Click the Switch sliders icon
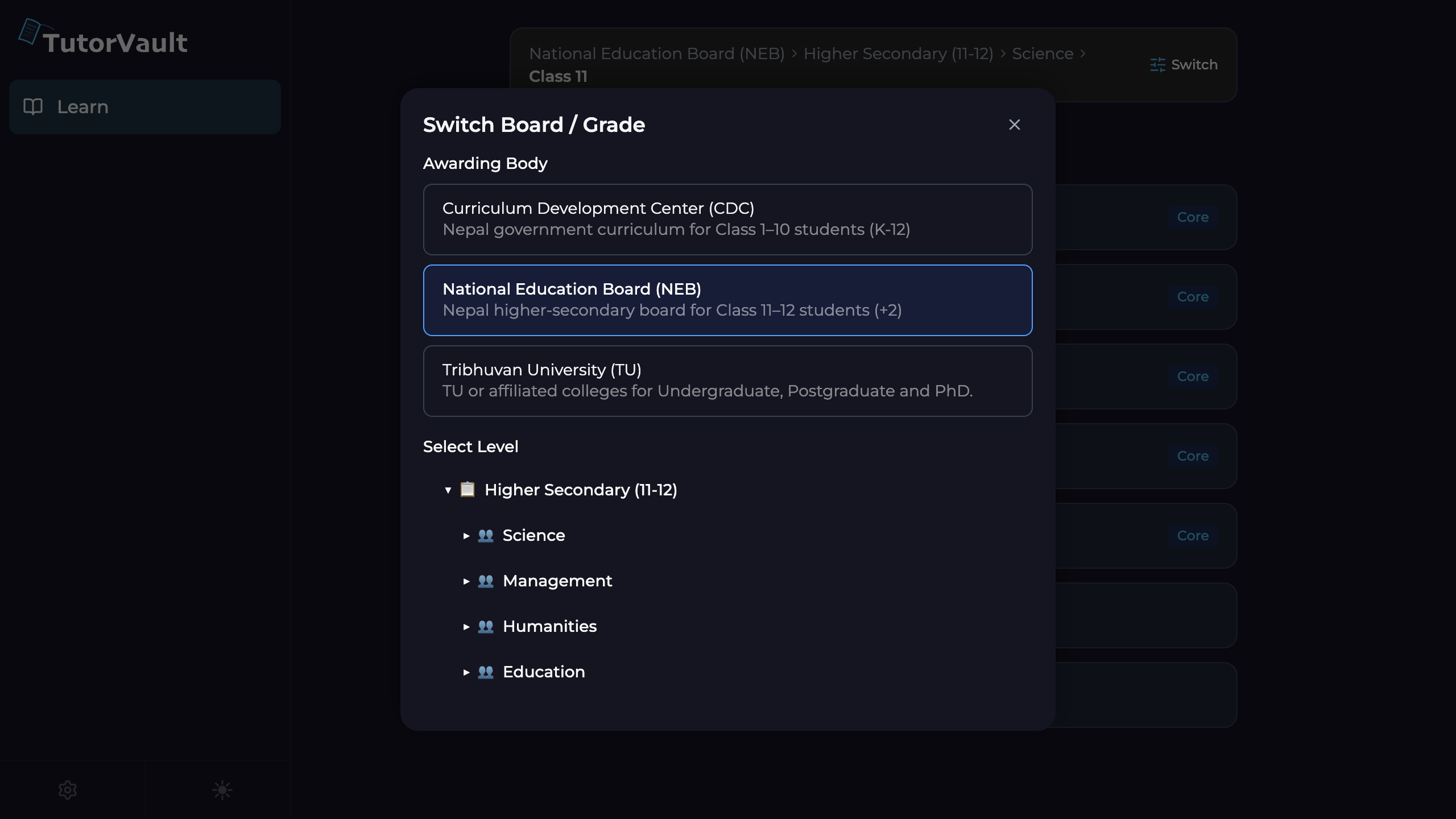The height and width of the screenshot is (819, 1456). pyautogui.click(x=1157, y=65)
